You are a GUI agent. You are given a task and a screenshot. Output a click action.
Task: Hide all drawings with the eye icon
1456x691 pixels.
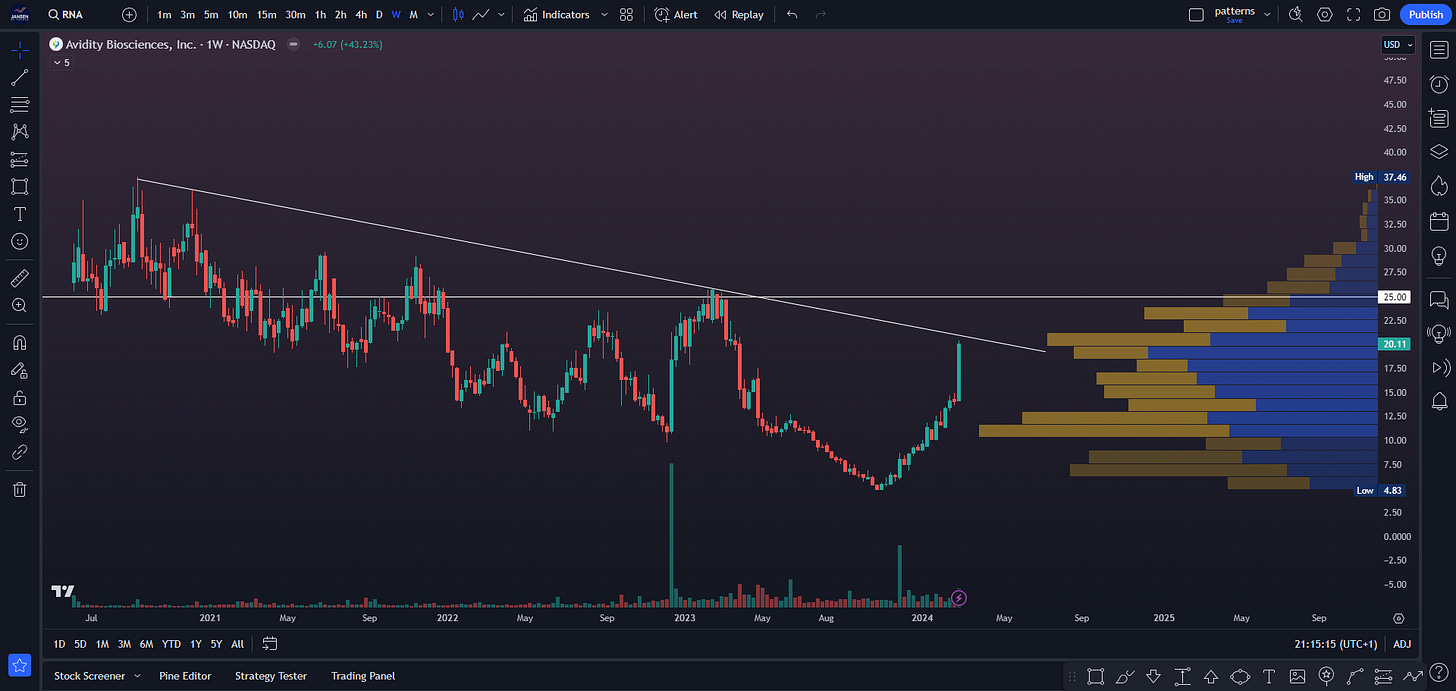20,424
